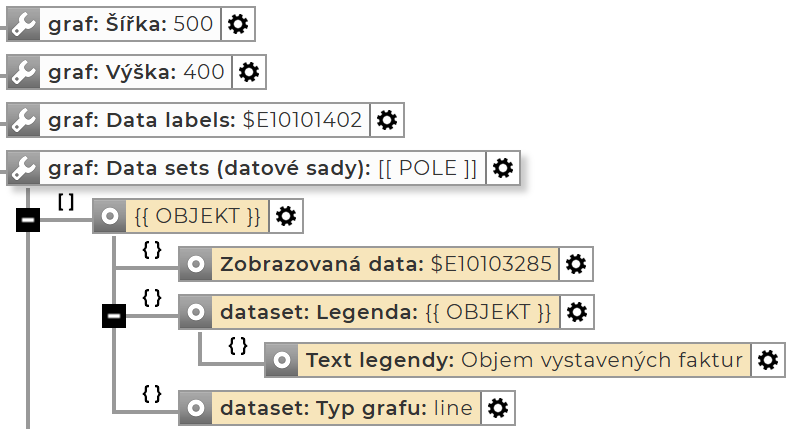789x429 pixels.
Task: Select the circle marker on OBJEKT node
Action: pos(110,216)
